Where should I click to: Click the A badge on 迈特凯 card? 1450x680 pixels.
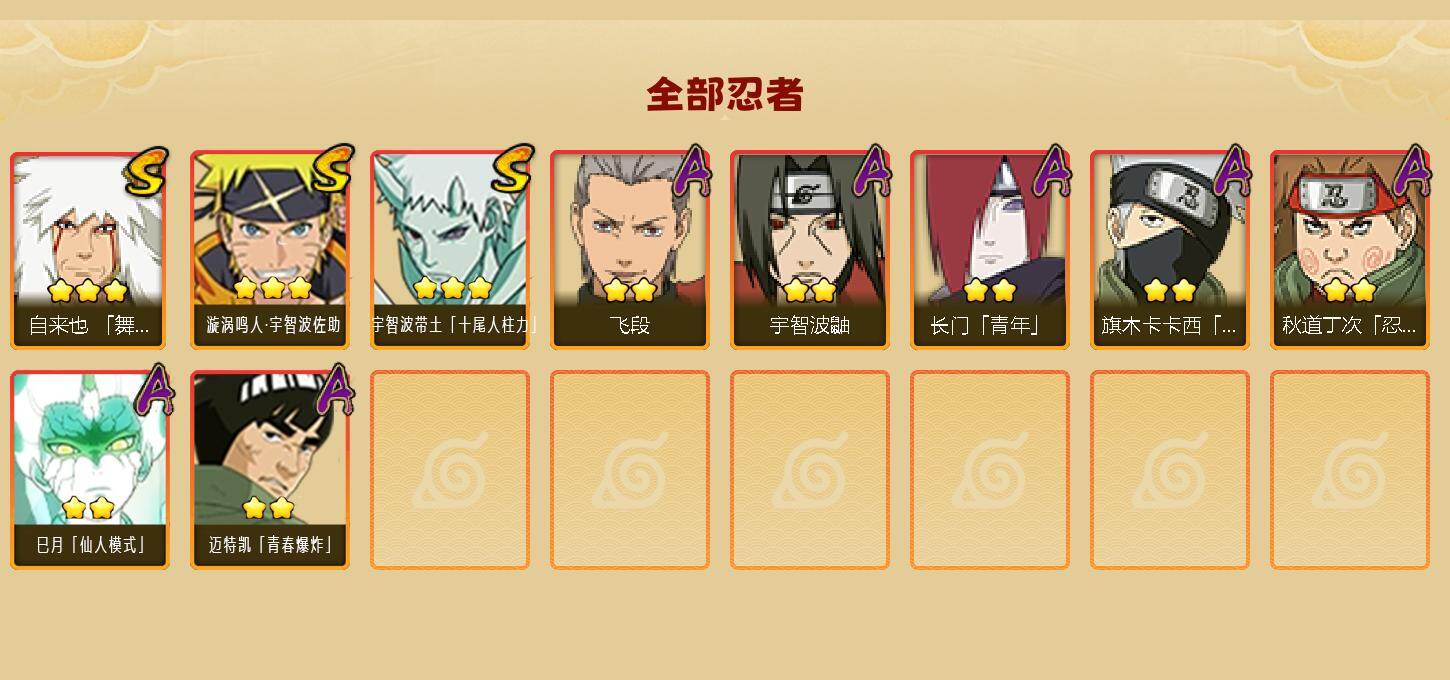click(x=334, y=390)
